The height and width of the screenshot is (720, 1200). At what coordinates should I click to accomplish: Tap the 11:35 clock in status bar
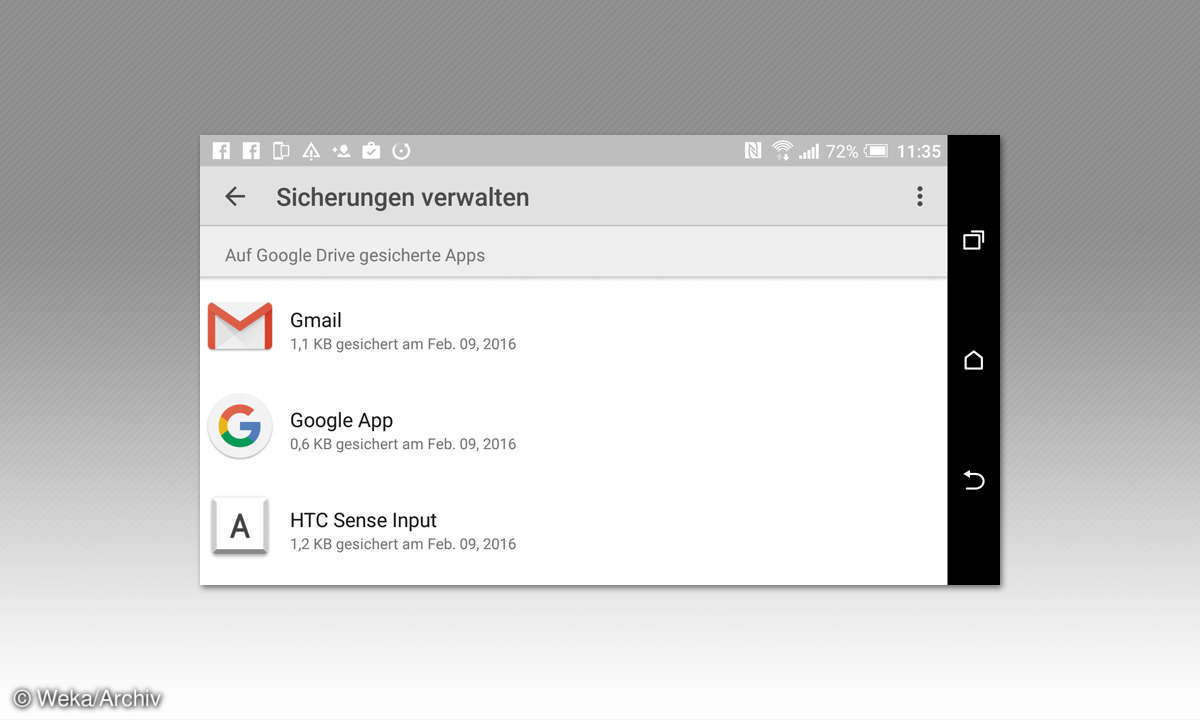[x=918, y=151]
